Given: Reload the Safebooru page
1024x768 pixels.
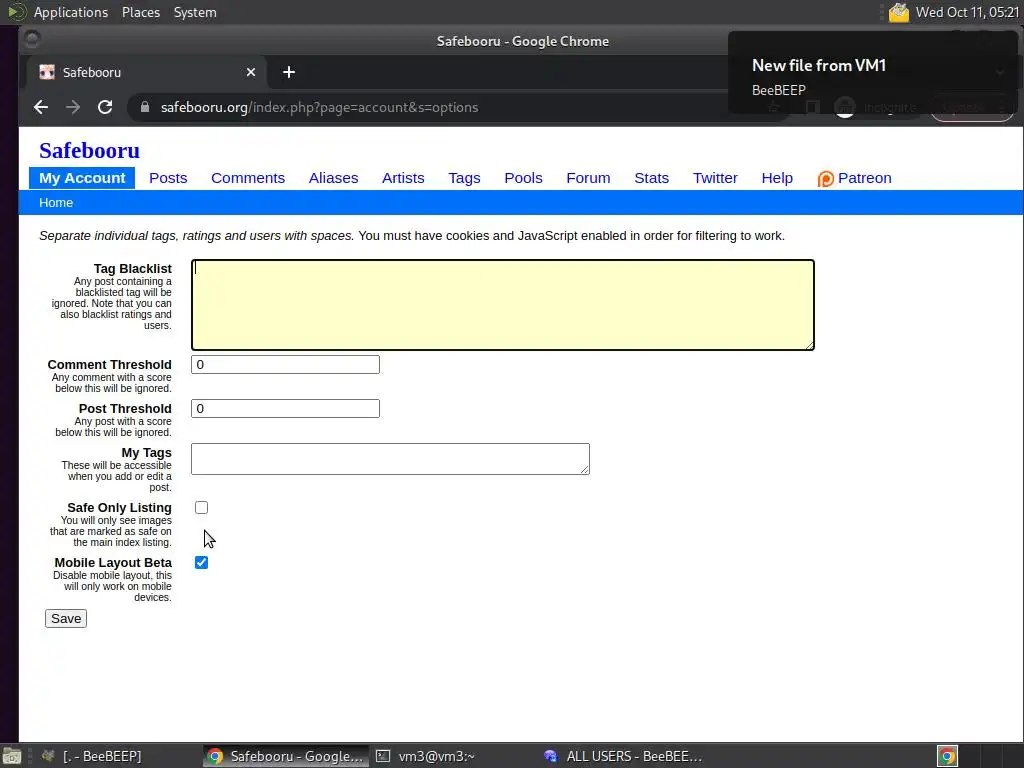Looking at the screenshot, I should (x=104, y=107).
